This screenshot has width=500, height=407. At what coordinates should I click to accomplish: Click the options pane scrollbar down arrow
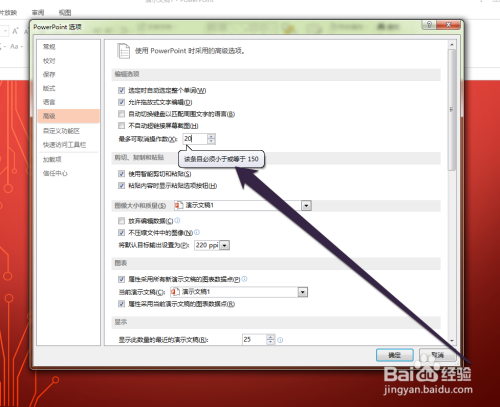click(452, 341)
